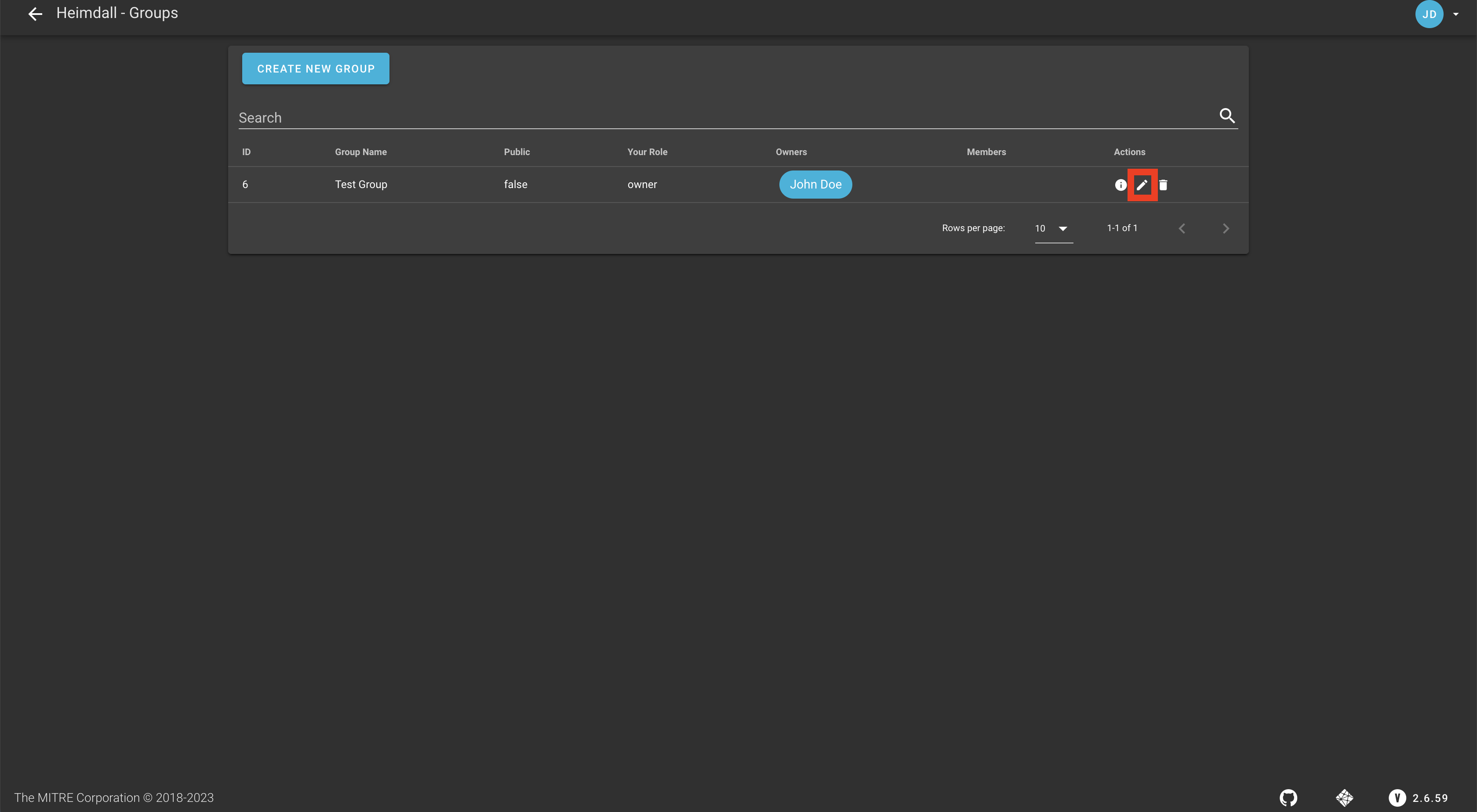Image resolution: width=1477 pixels, height=812 pixels.
Task: Delete Test Group using trash icon
Action: [1164, 185]
